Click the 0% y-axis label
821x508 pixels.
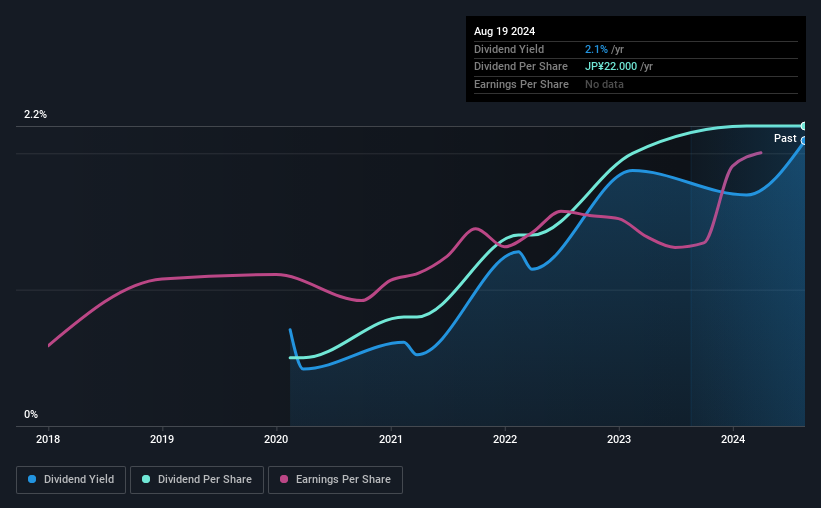tap(31, 414)
